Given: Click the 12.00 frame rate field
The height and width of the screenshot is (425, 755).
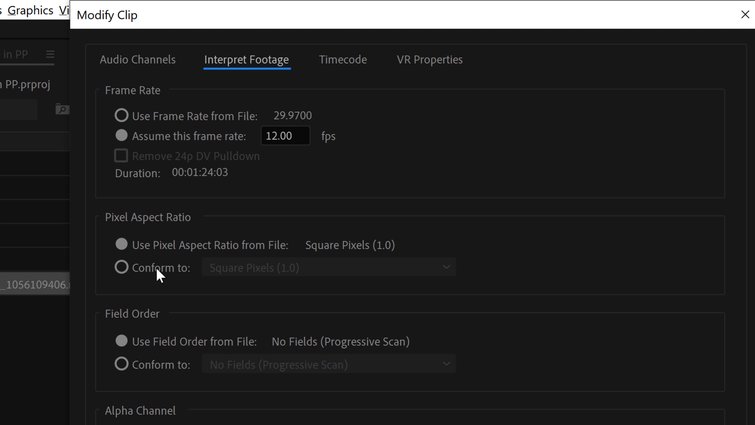Looking at the screenshot, I should [x=285, y=136].
